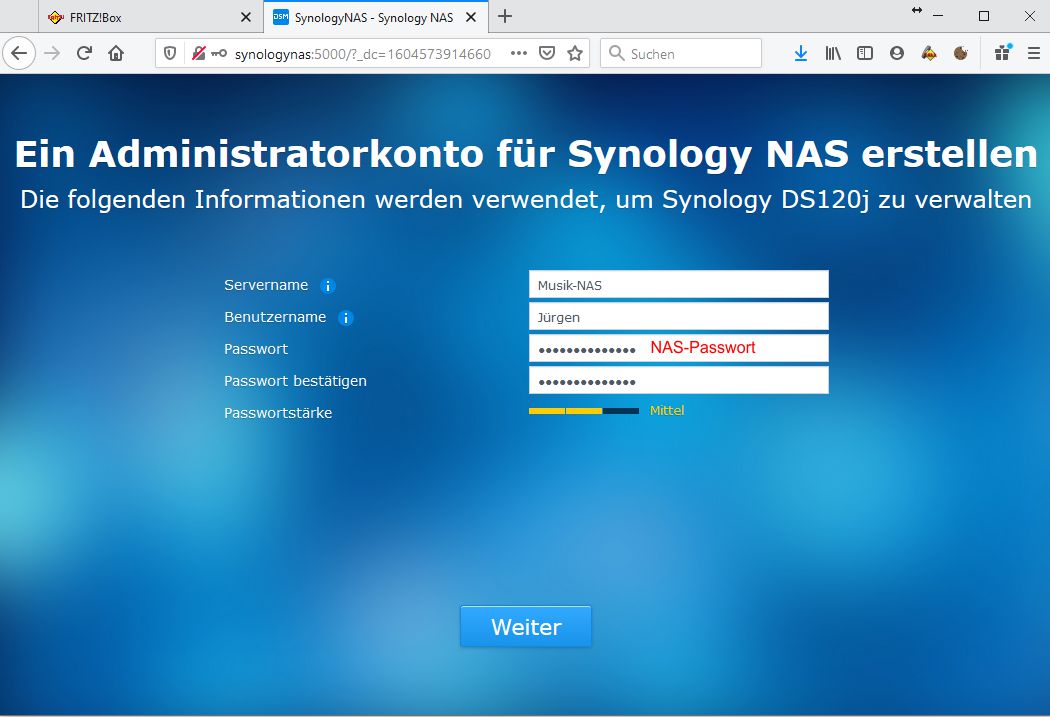Focus the Passwort bestätigen field
The height and width of the screenshot is (717, 1050).
point(678,380)
